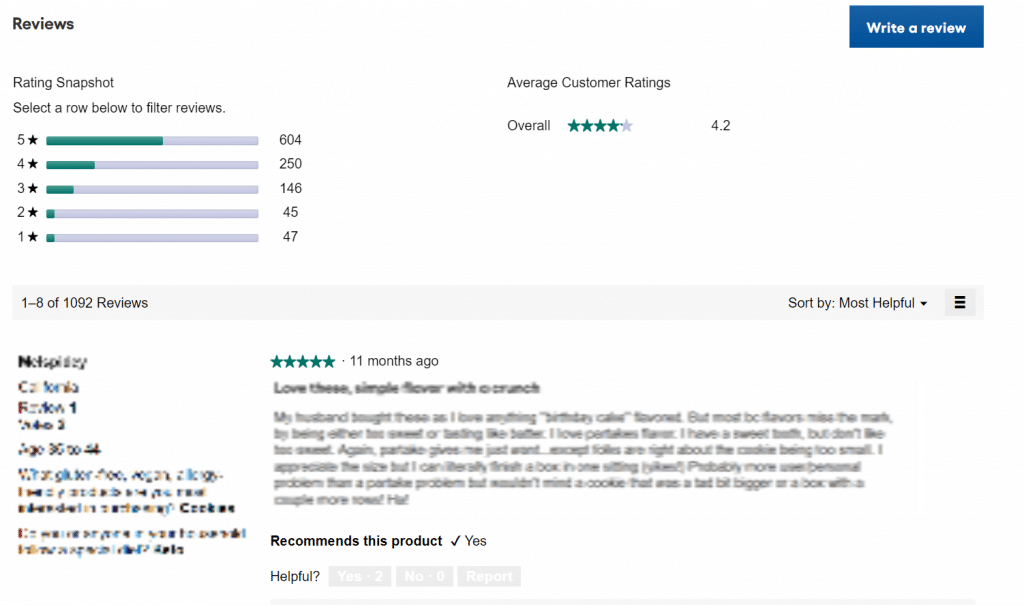Click the dropdown arrow beside Most Helpful
The width and height of the screenshot is (1024, 605).
click(x=923, y=304)
